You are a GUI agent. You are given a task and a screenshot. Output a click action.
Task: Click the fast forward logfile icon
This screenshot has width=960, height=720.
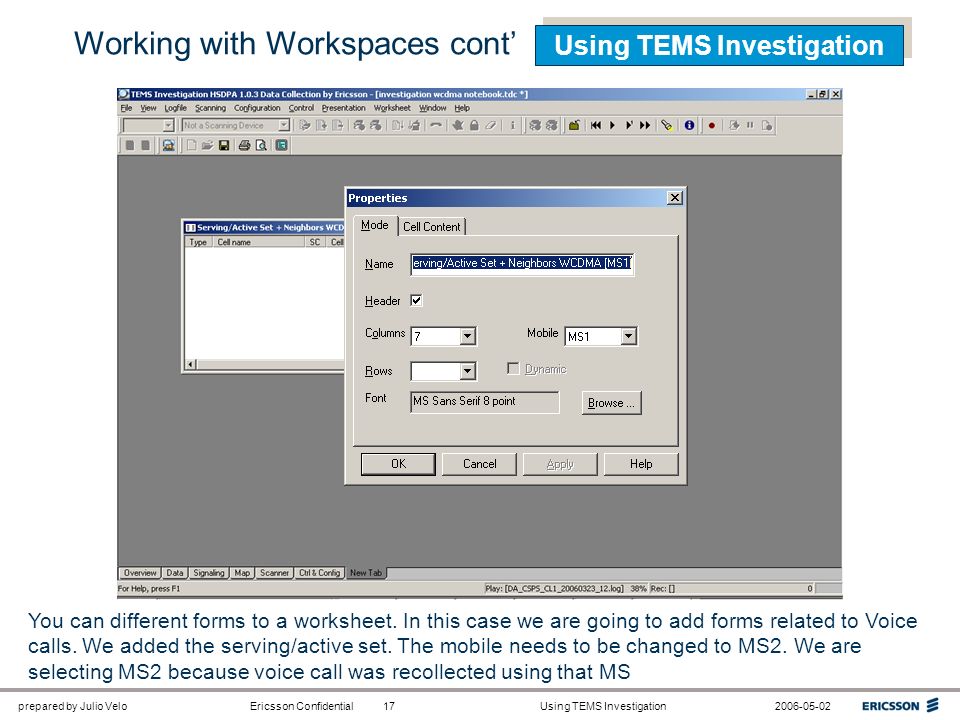tap(645, 126)
